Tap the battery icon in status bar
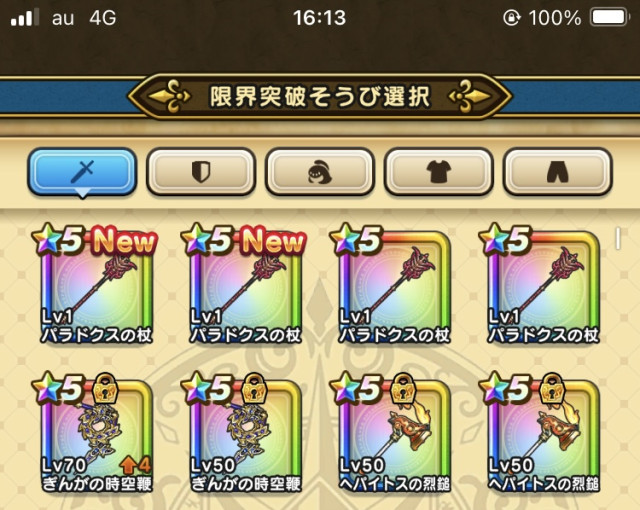 [609, 18]
